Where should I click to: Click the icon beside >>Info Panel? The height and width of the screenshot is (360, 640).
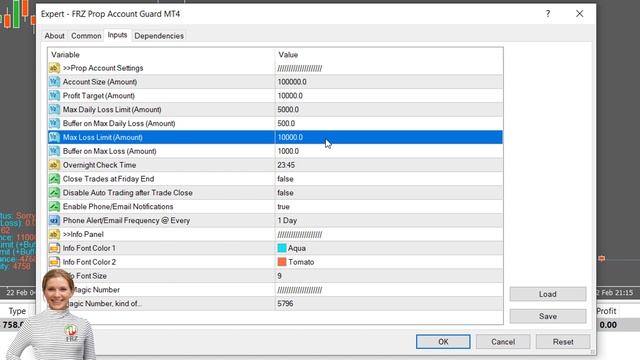click(54, 234)
